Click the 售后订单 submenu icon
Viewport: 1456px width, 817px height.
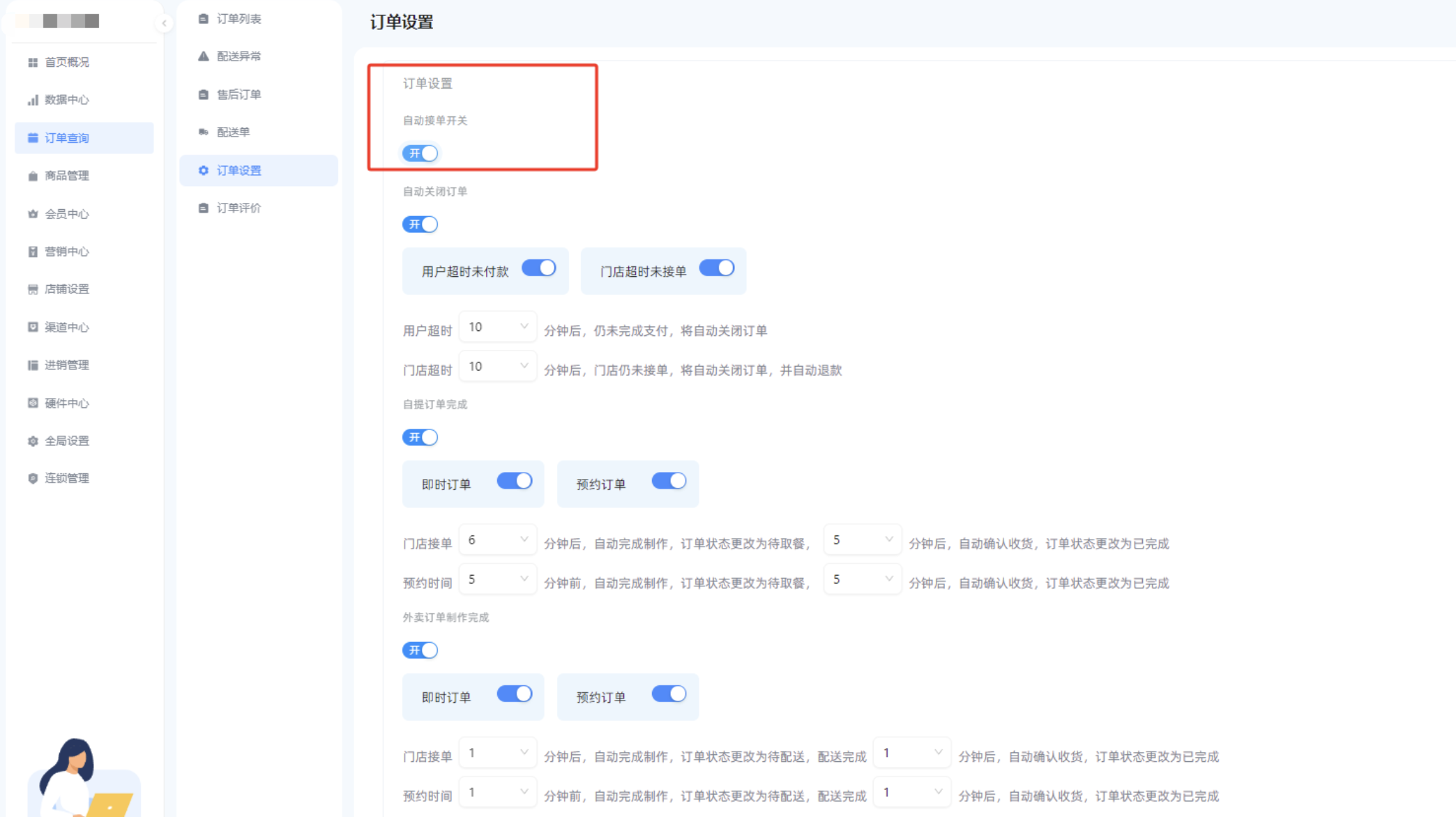click(204, 94)
